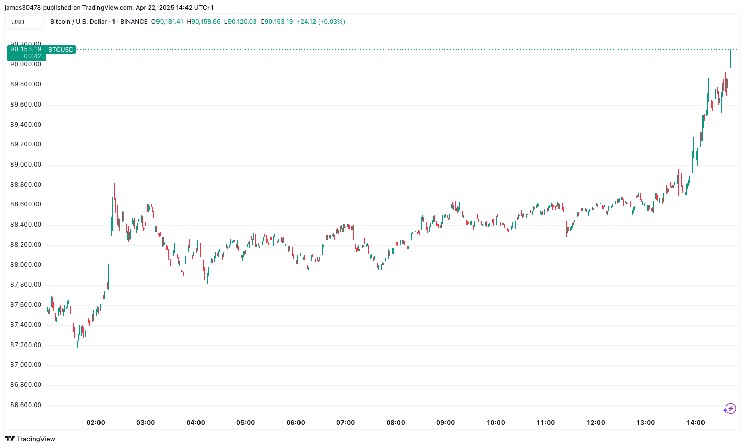Image resolution: width=745 pixels, height=448 pixels.
Task: Click the 08:00 time axis label
Action: (x=395, y=423)
